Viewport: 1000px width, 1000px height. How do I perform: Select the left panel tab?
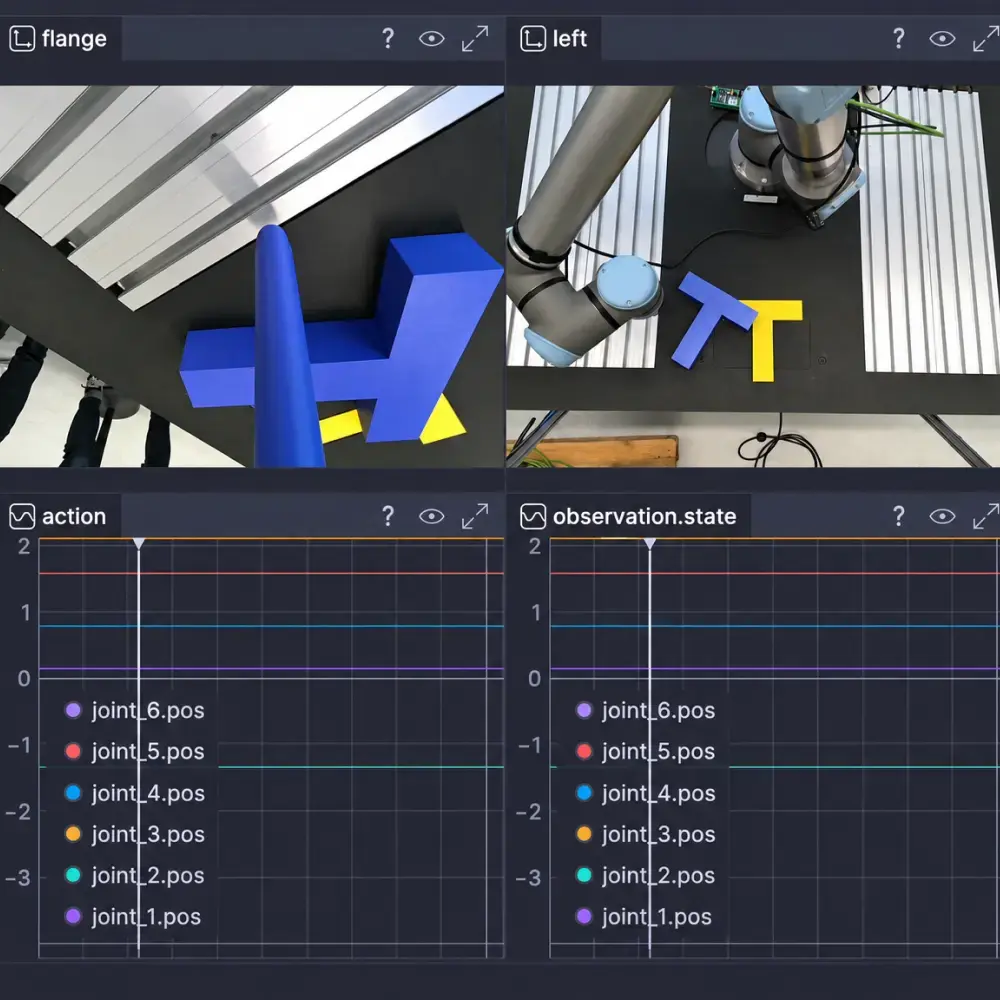554,39
